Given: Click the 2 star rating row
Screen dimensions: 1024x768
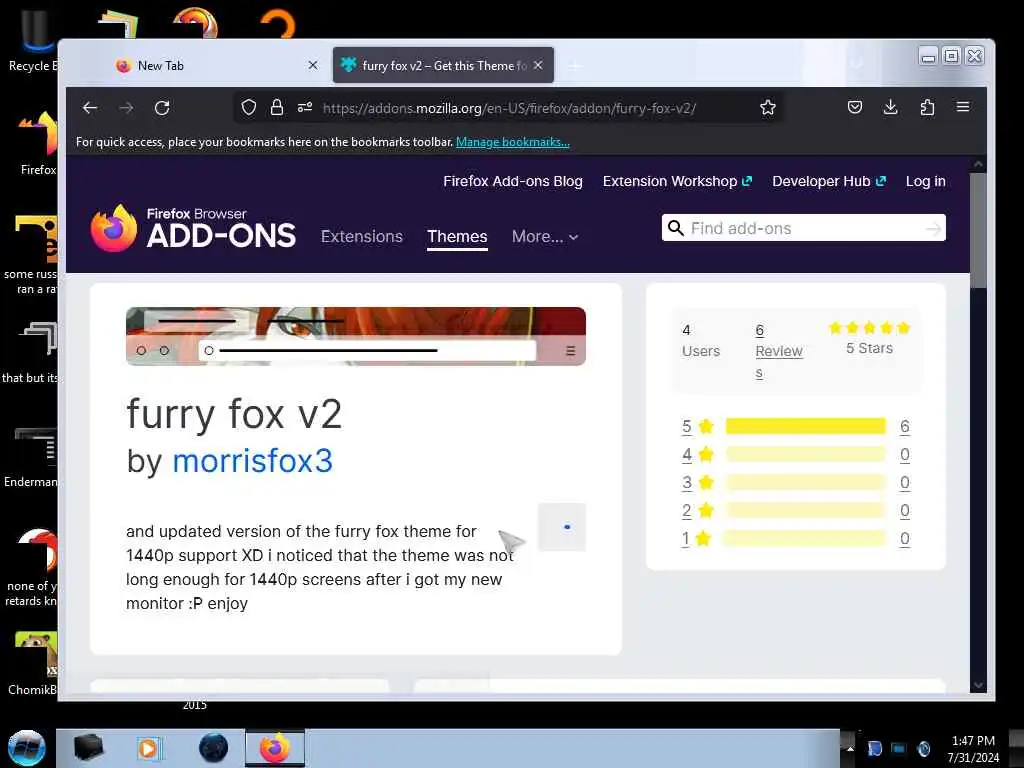Looking at the screenshot, I should [x=795, y=511].
